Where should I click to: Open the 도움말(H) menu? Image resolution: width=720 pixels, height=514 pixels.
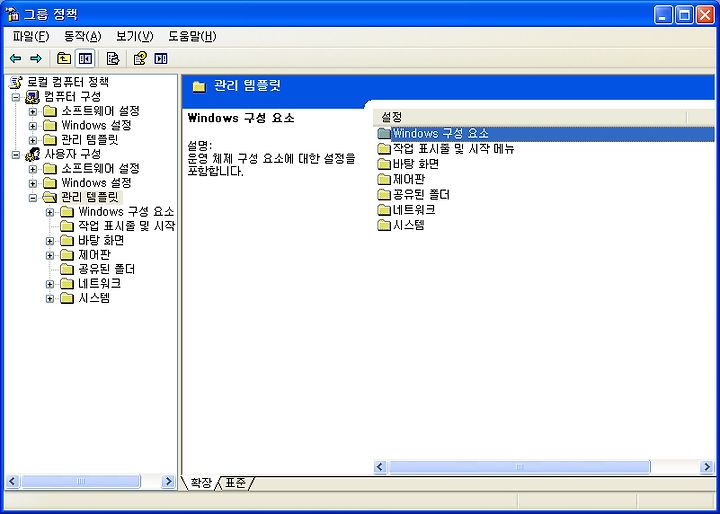pyautogui.click(x=192, y=36)
